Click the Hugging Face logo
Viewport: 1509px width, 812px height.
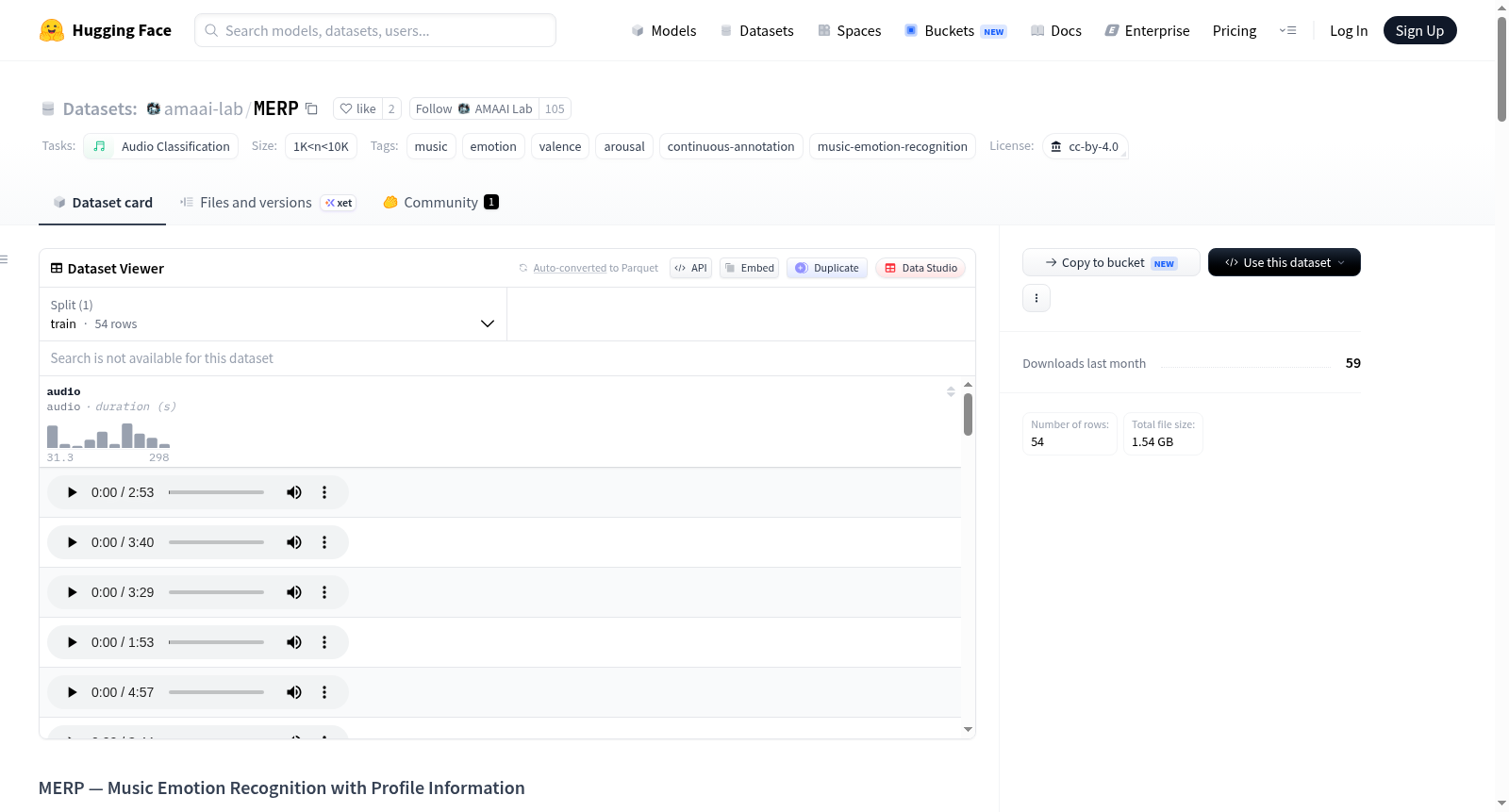click(x=105, y=30)
